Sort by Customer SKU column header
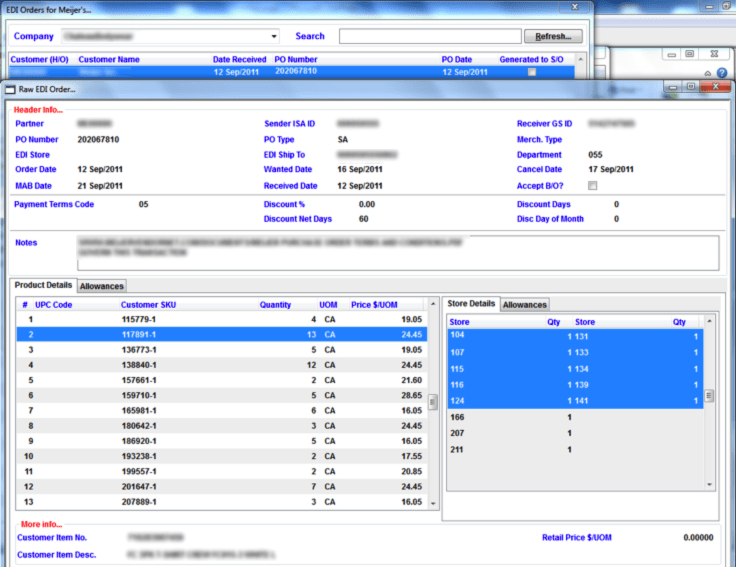Viewport: 736px width, 567px height. (x=147, y=305)
